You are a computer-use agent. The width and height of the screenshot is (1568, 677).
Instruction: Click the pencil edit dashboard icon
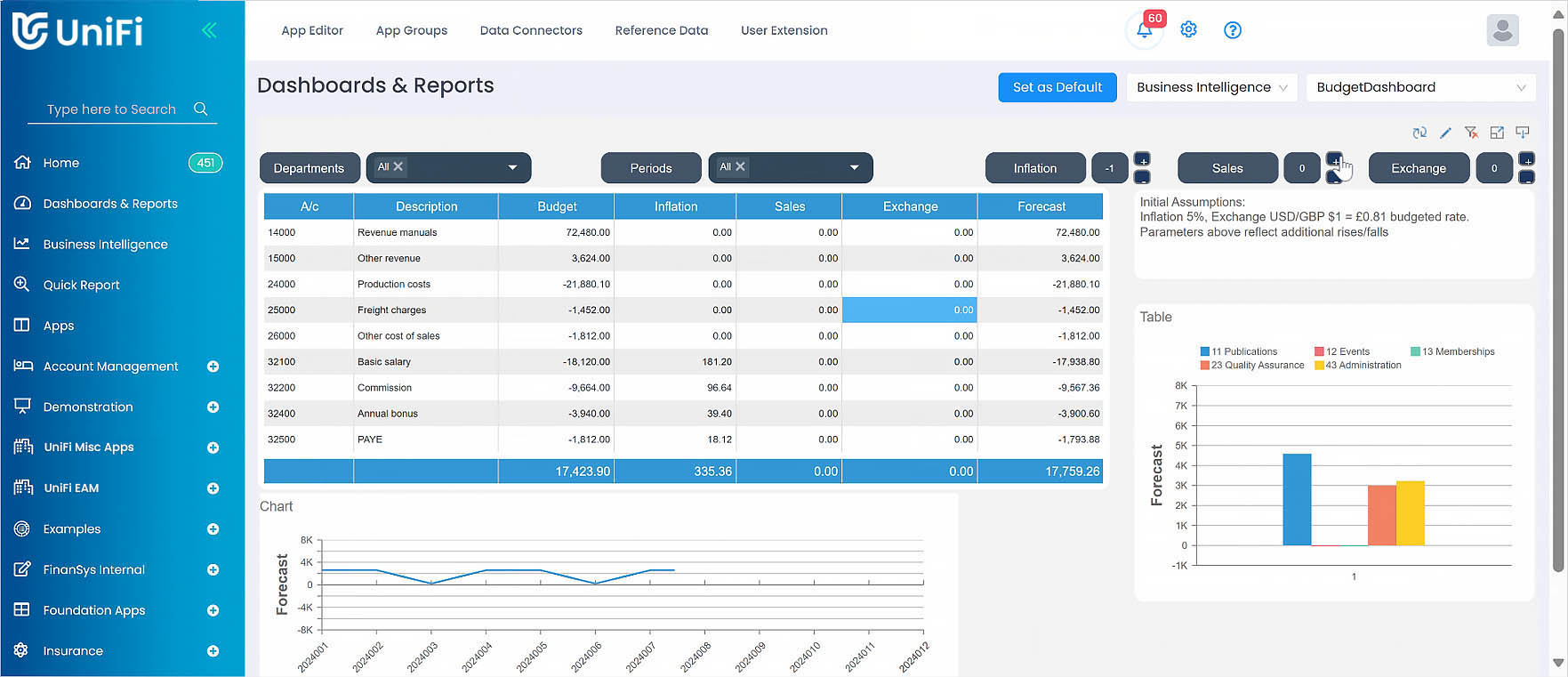coord(1445,133)
